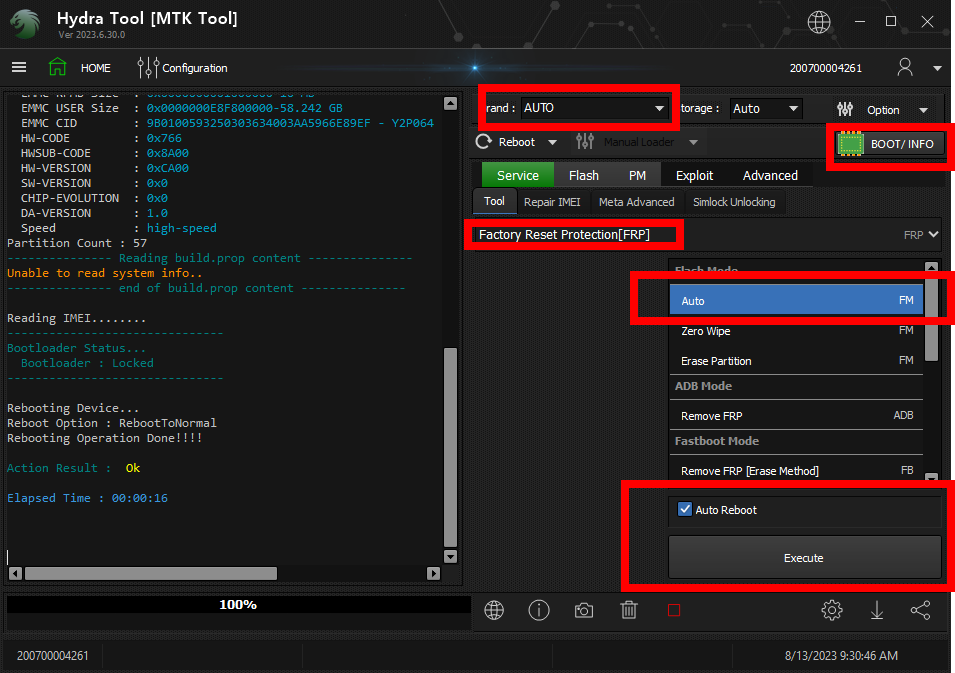Click the status bar serial 200700004261

click(x=52, y=655)
